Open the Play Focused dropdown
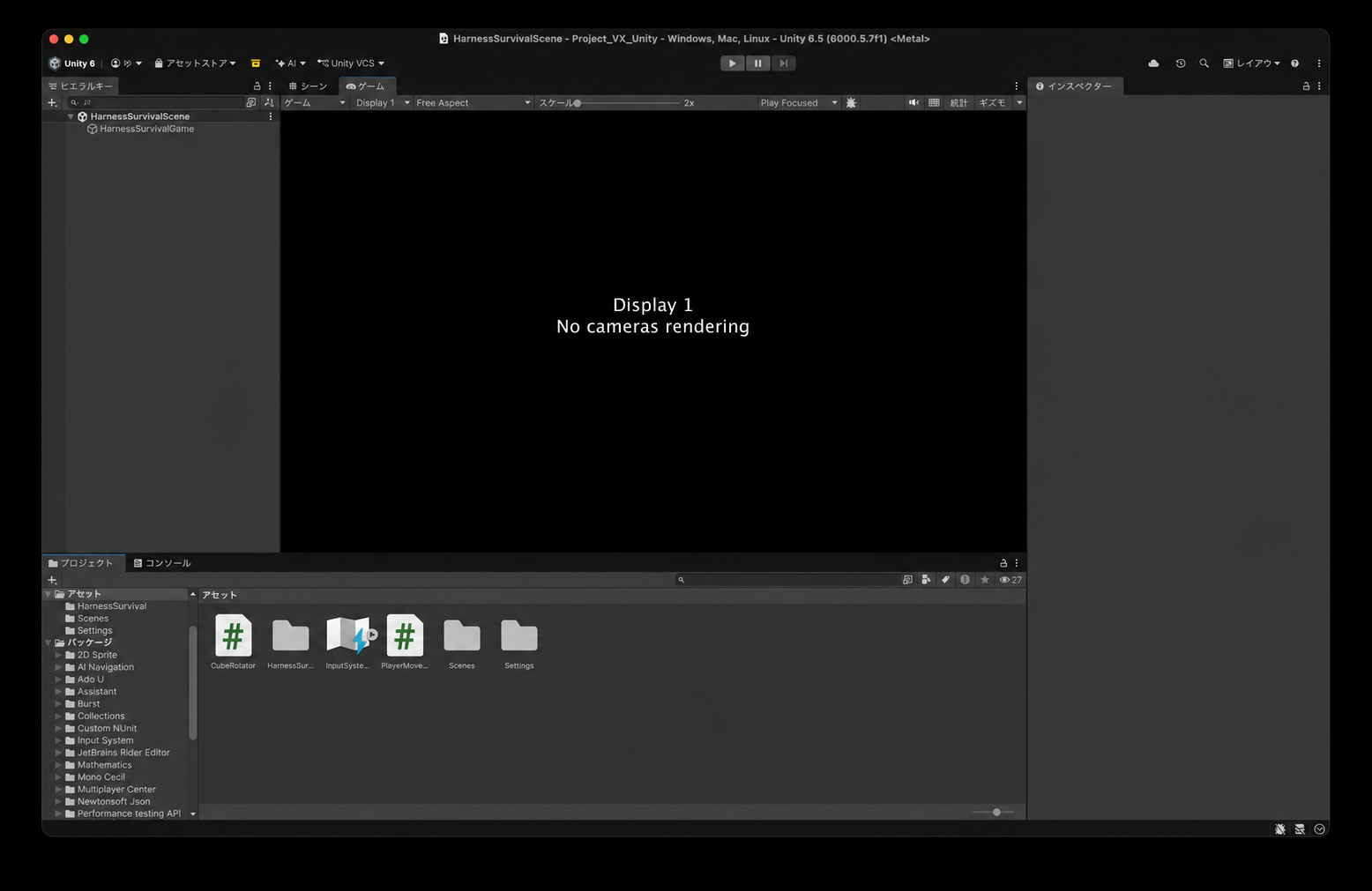This screenshot has height=891, width=1372. [799, 103]
